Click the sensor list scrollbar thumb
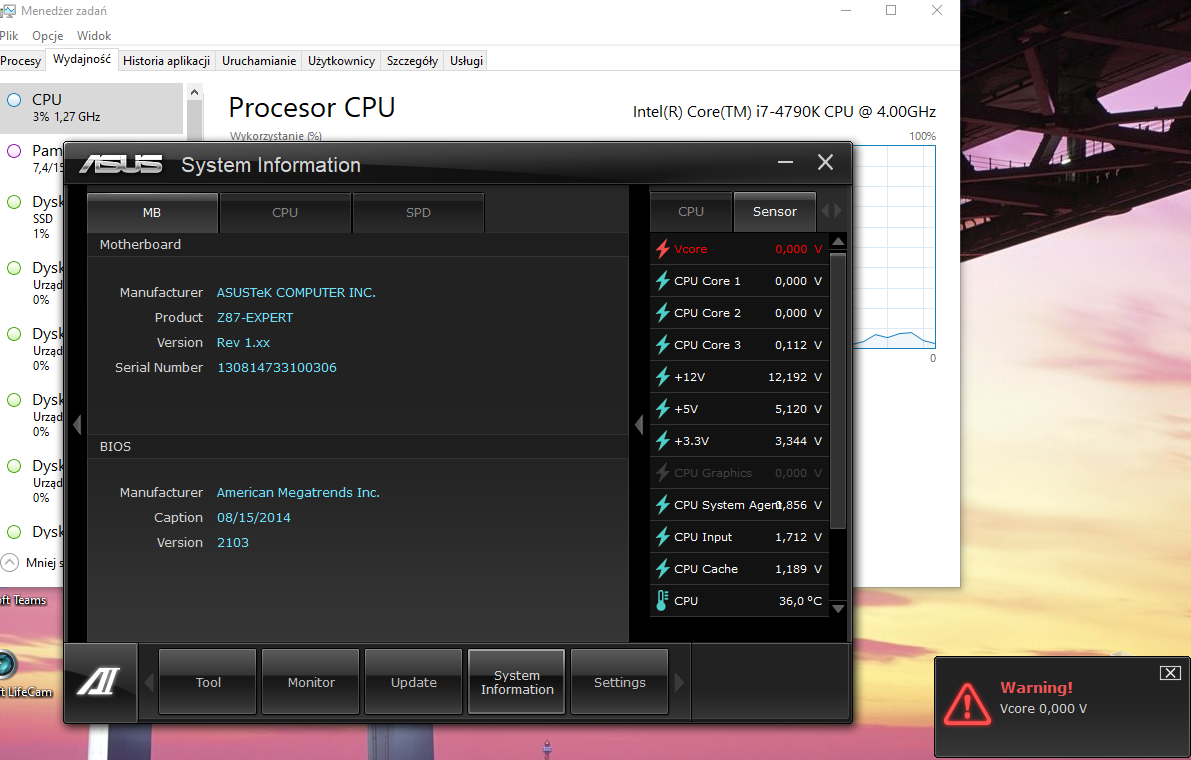 click(838, 390)
